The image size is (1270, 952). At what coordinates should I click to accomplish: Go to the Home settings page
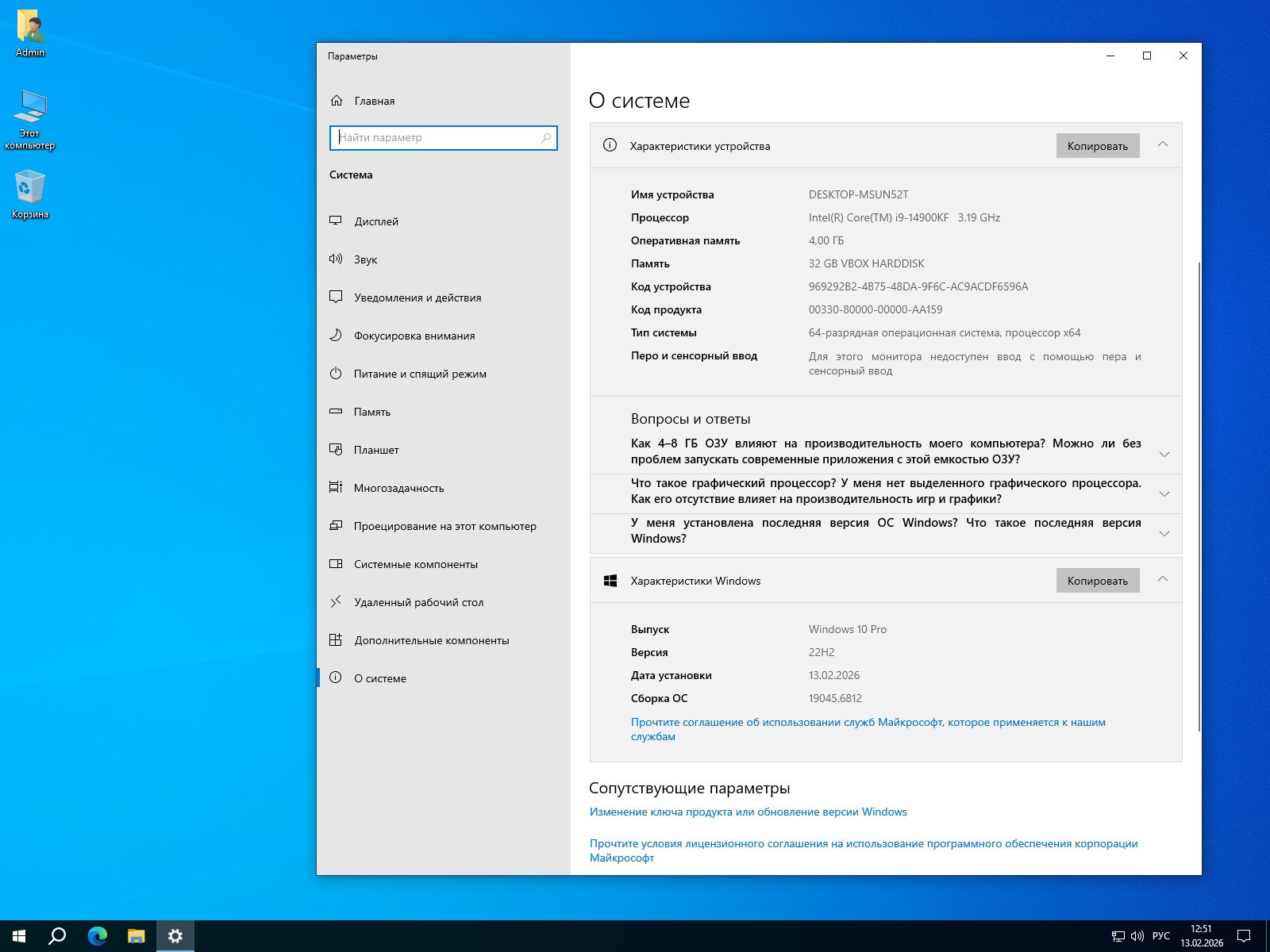click(x=374, y=101)
